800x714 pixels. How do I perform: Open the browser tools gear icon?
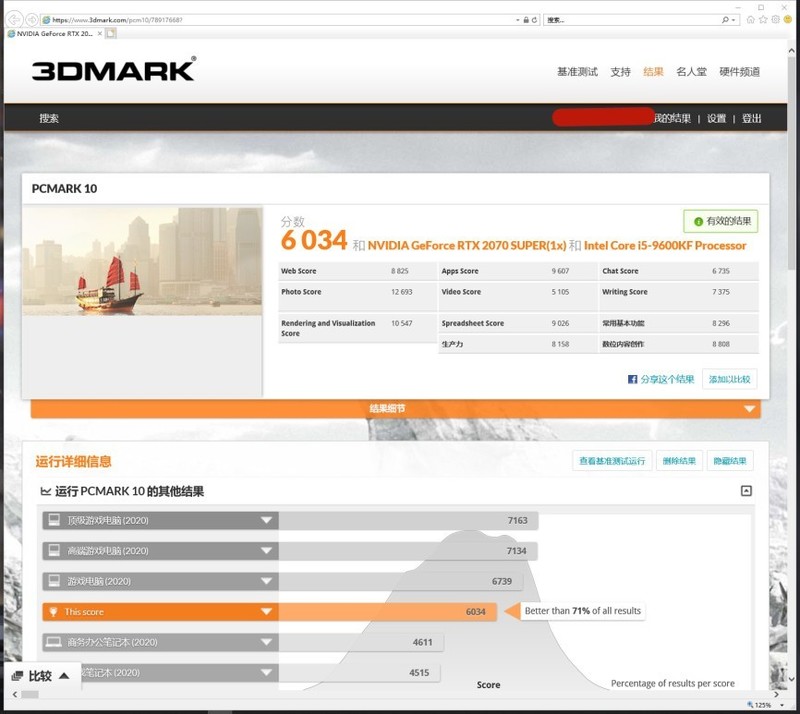pyautogui.click(x=776, y=19)
